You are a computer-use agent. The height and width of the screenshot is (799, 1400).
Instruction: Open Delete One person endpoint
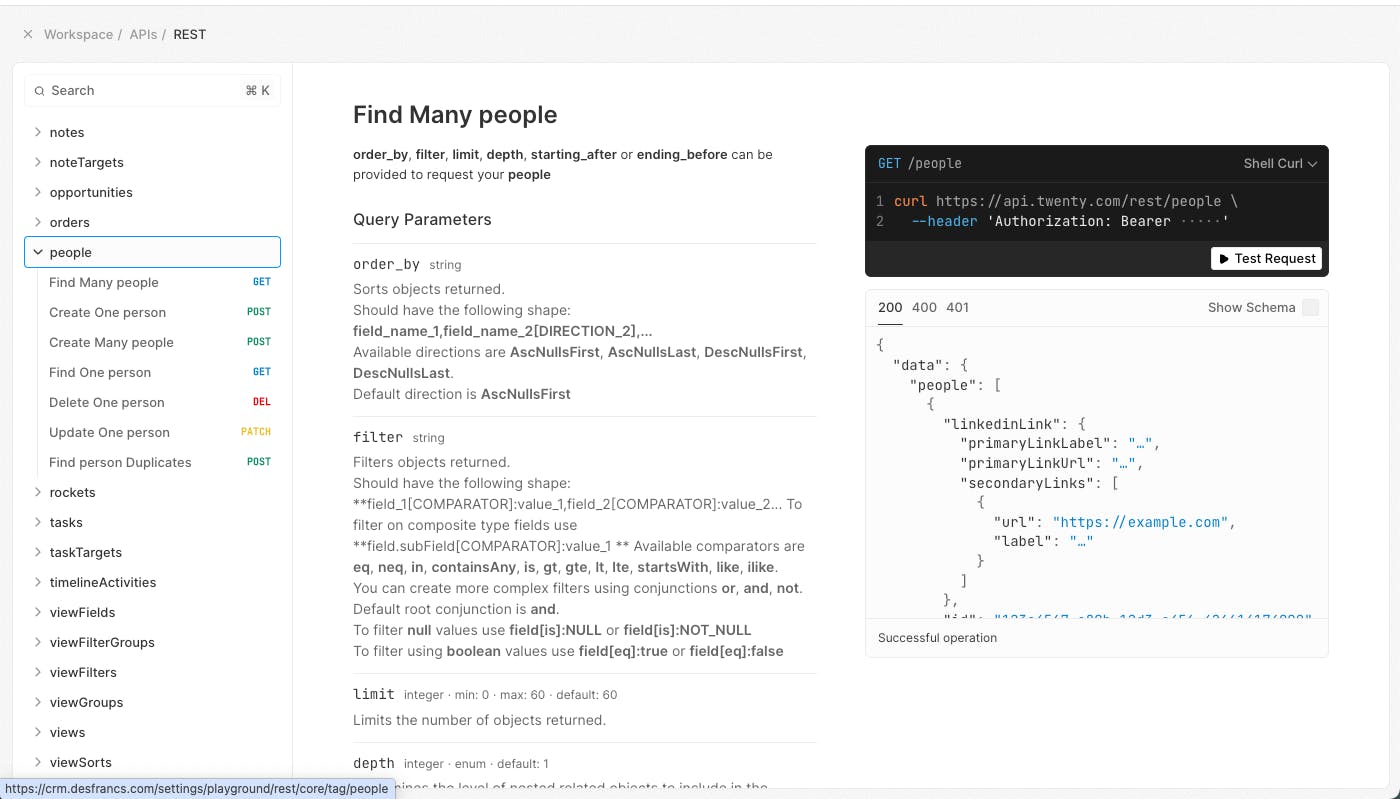[x=160, y=402]
